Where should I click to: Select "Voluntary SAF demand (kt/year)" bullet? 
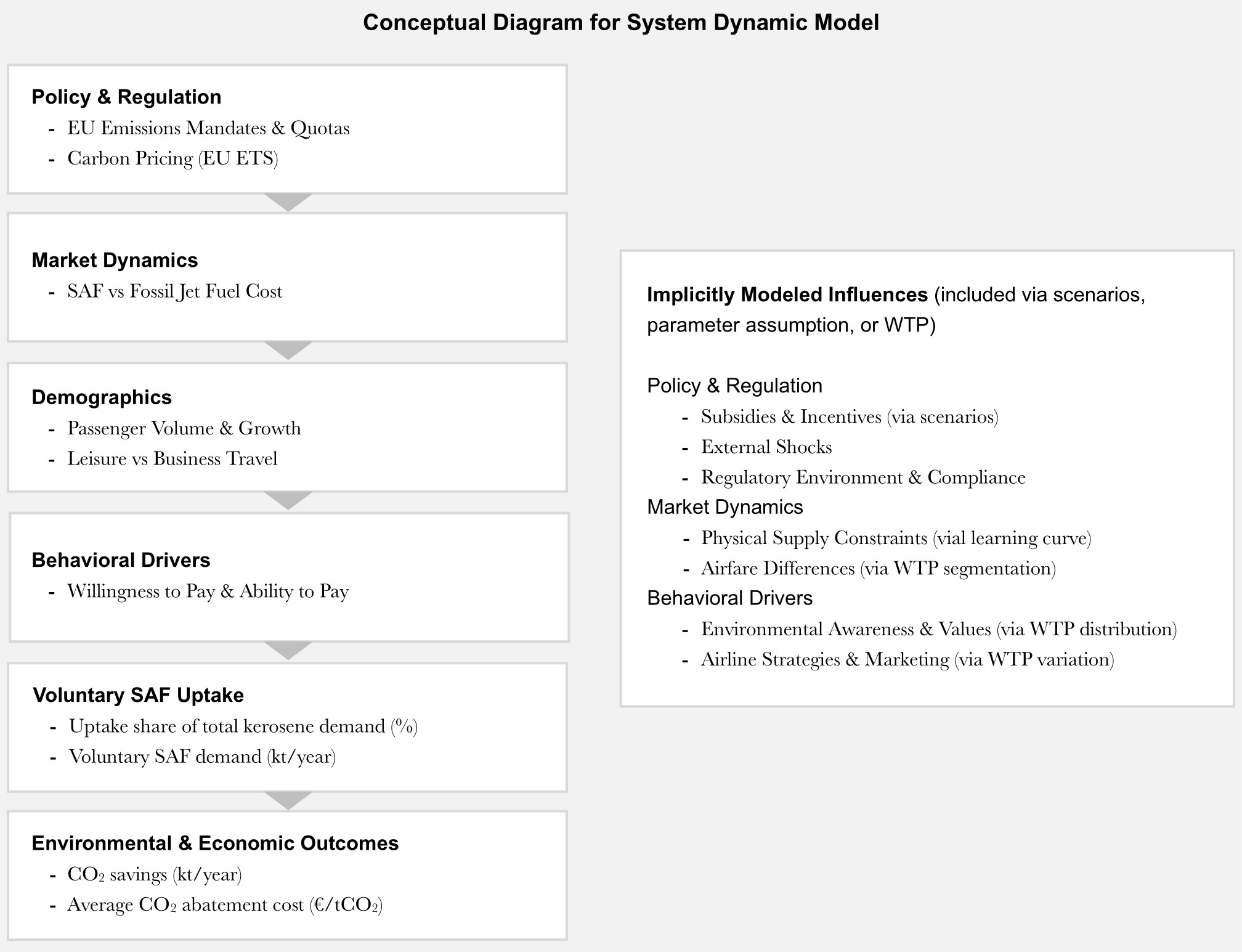pyautogui.click(x=202, y=757)
